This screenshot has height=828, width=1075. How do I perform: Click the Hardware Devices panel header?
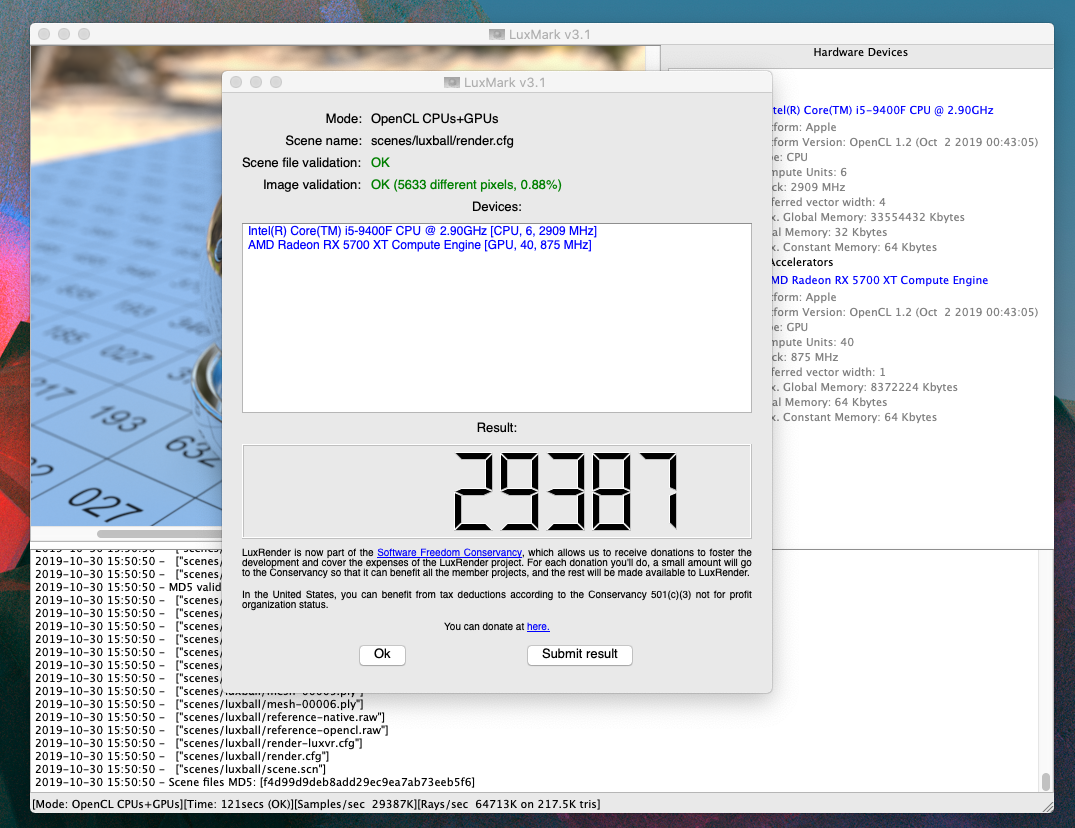coord(860,52)
